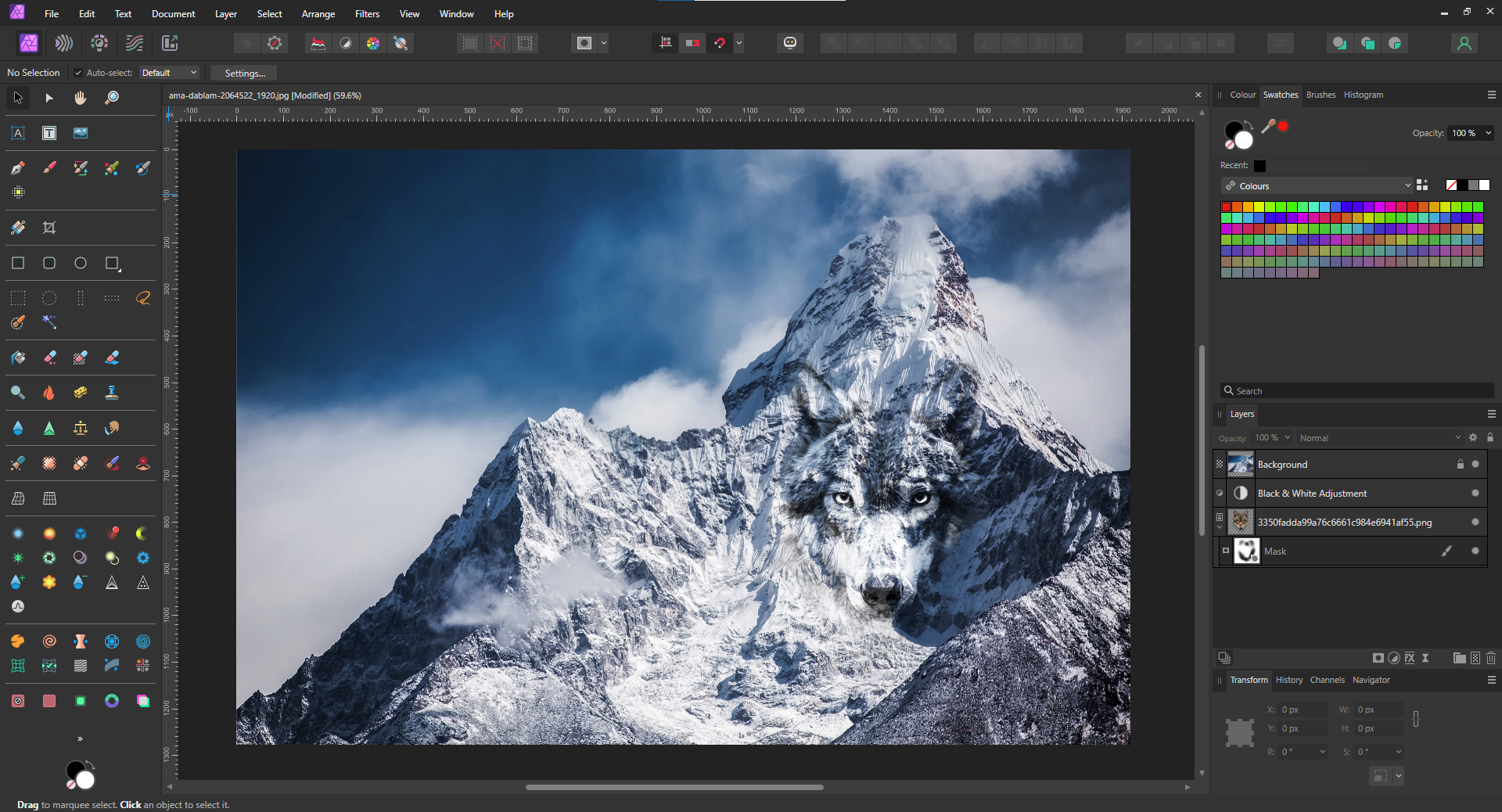1502x812 pixels.
Task: Click the Zoom tool magnifier
Action: point(112,98)
